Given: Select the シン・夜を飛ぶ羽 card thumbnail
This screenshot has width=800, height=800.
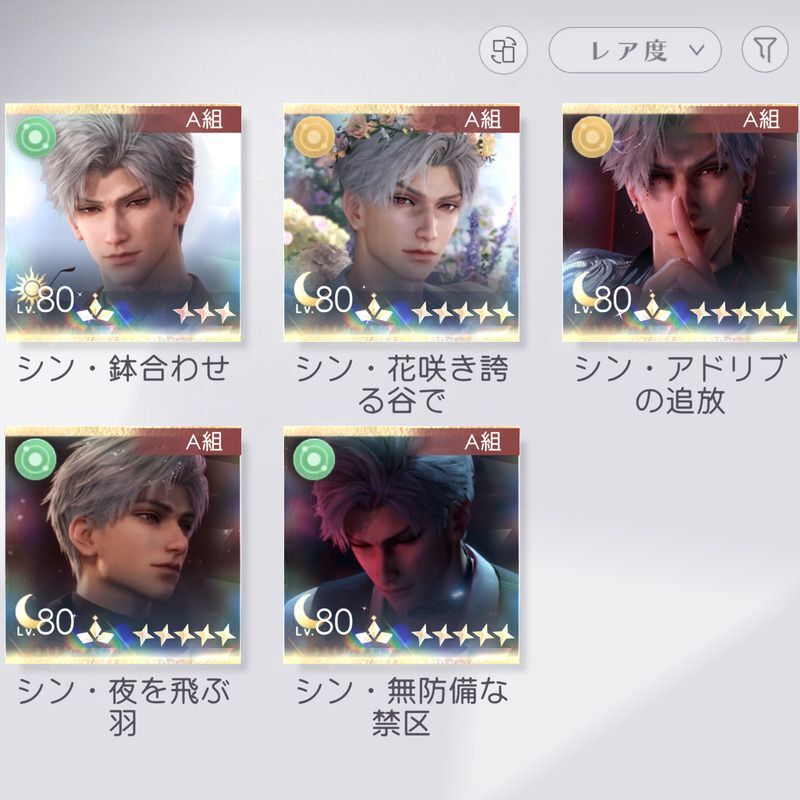Looking at the screenshot, I should click(x=123, y=545).
